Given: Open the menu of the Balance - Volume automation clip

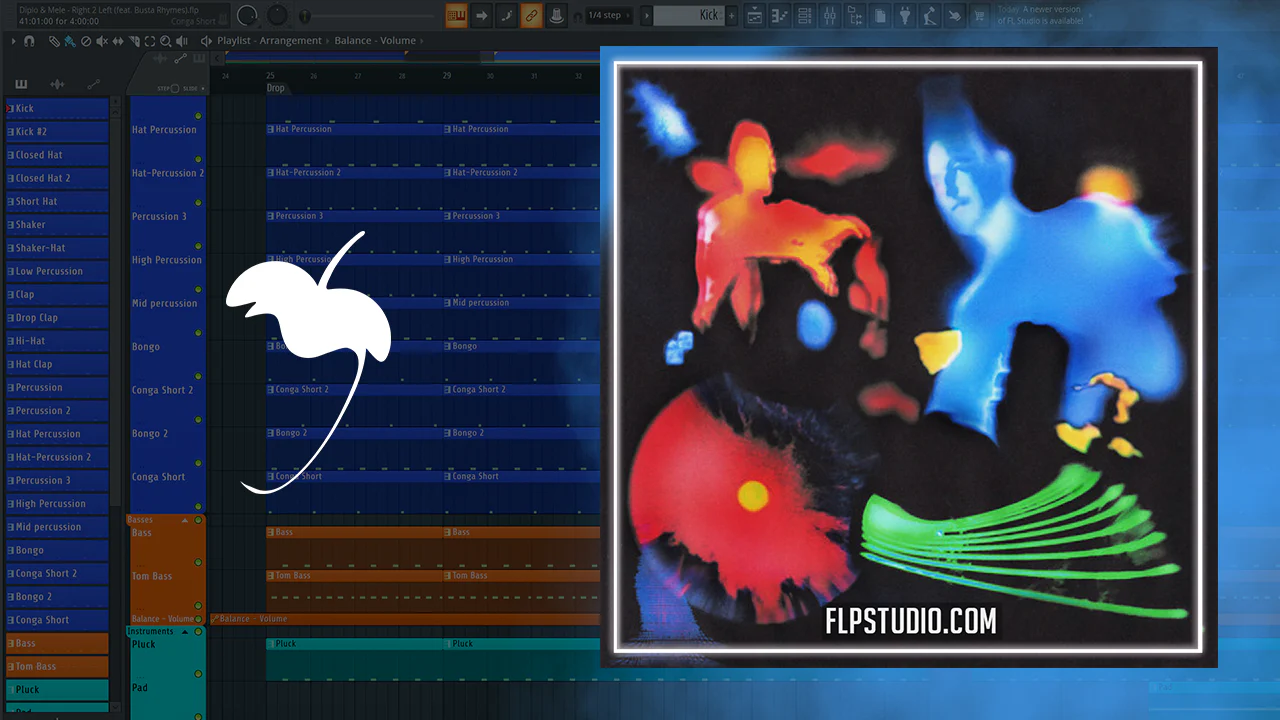Looking at the screenshot, I should [x=215, y=619].
